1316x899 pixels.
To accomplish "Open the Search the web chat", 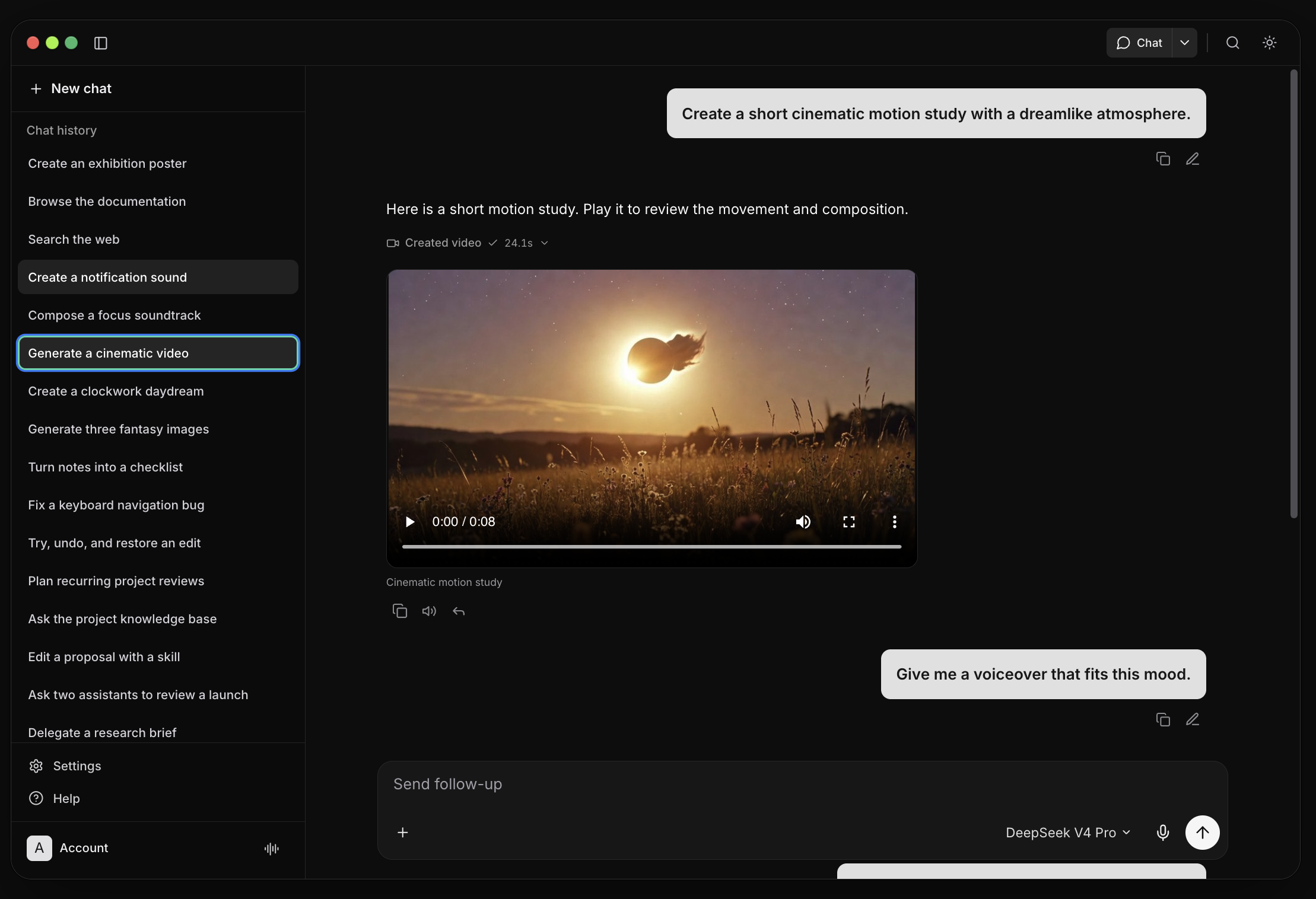I will 158,240.
